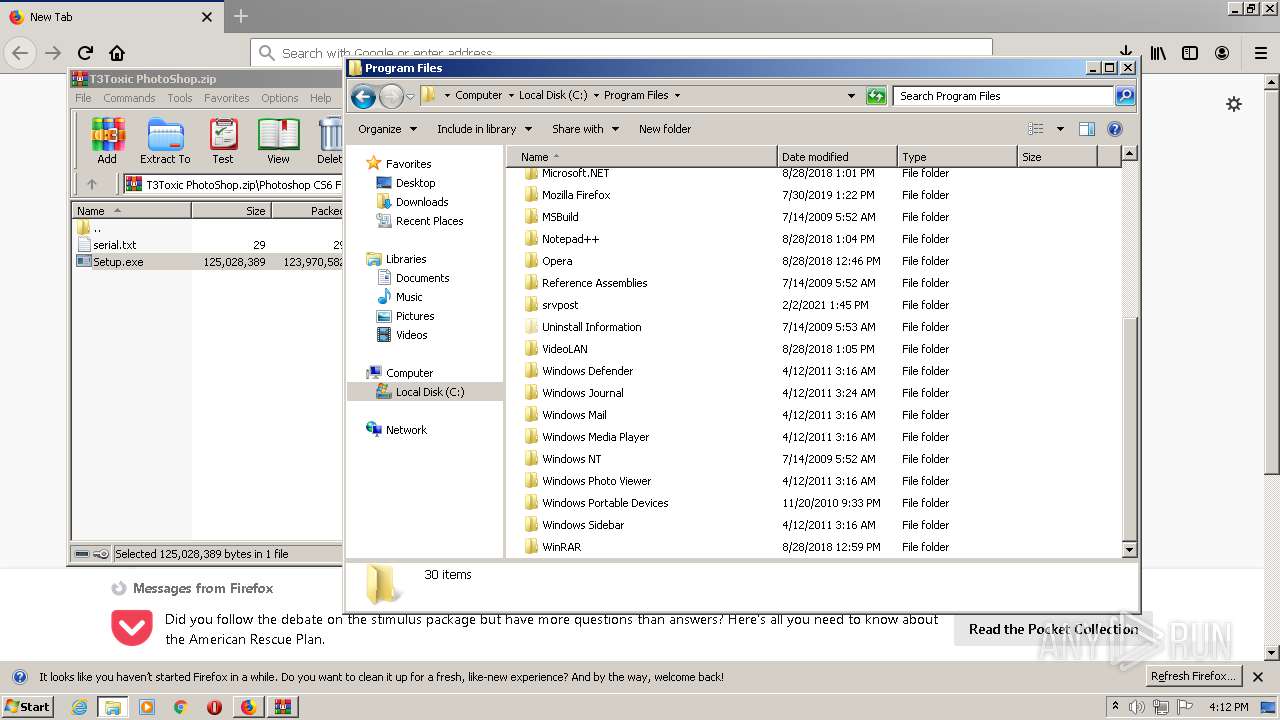Select Downloads in navigation pane
Screen dimensions: 1280x720
[421, 202]
